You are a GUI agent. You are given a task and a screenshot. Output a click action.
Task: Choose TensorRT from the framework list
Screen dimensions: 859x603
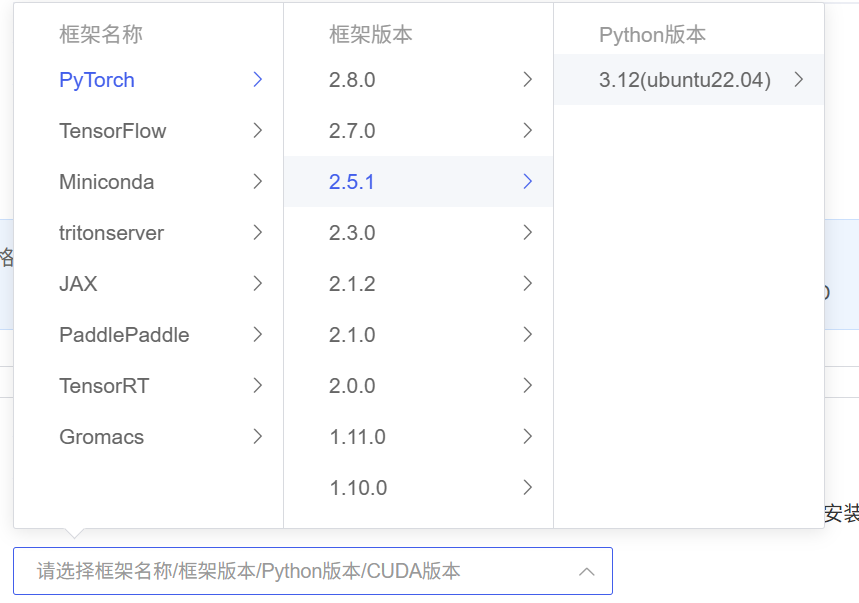pos(148,386)
